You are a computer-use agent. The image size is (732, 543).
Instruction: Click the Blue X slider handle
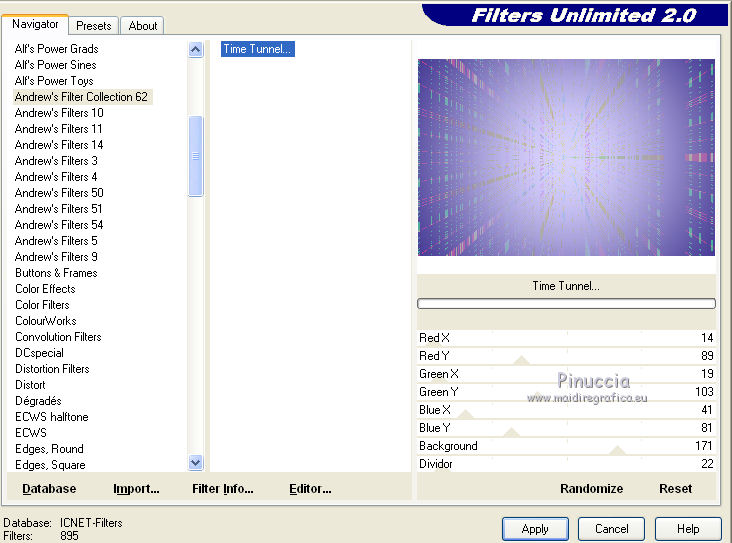[x=465, y=414]
